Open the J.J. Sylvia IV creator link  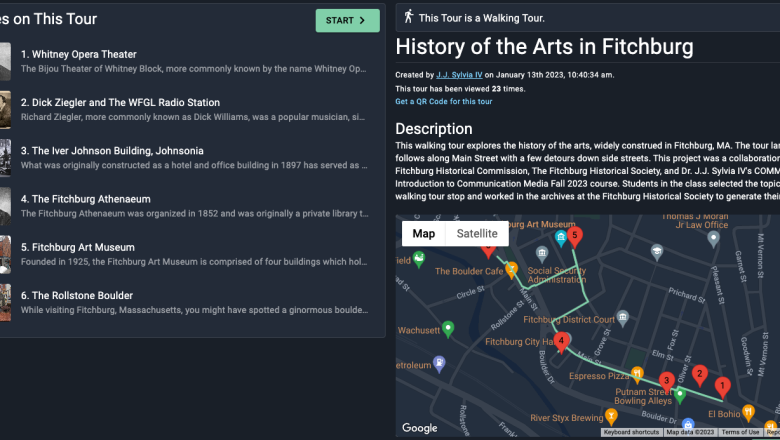pos(459,75)
